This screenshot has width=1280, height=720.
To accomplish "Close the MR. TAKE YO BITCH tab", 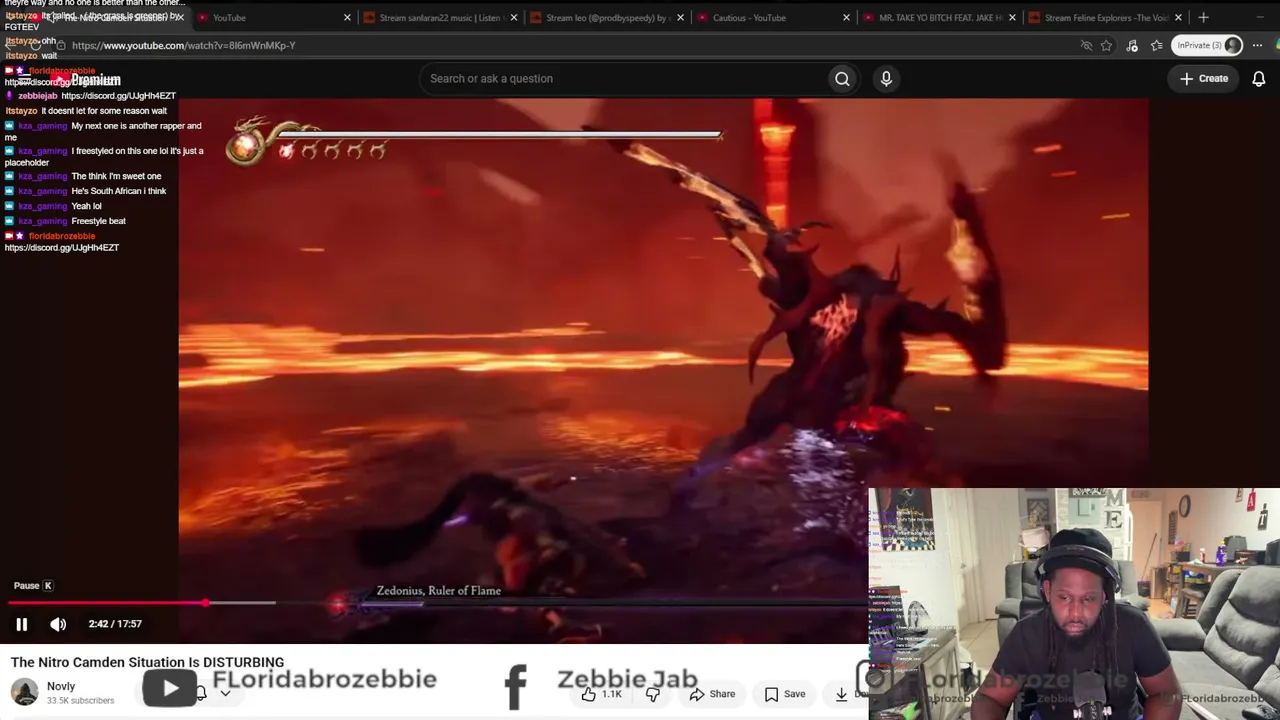I will click(x=1013, y=17).
